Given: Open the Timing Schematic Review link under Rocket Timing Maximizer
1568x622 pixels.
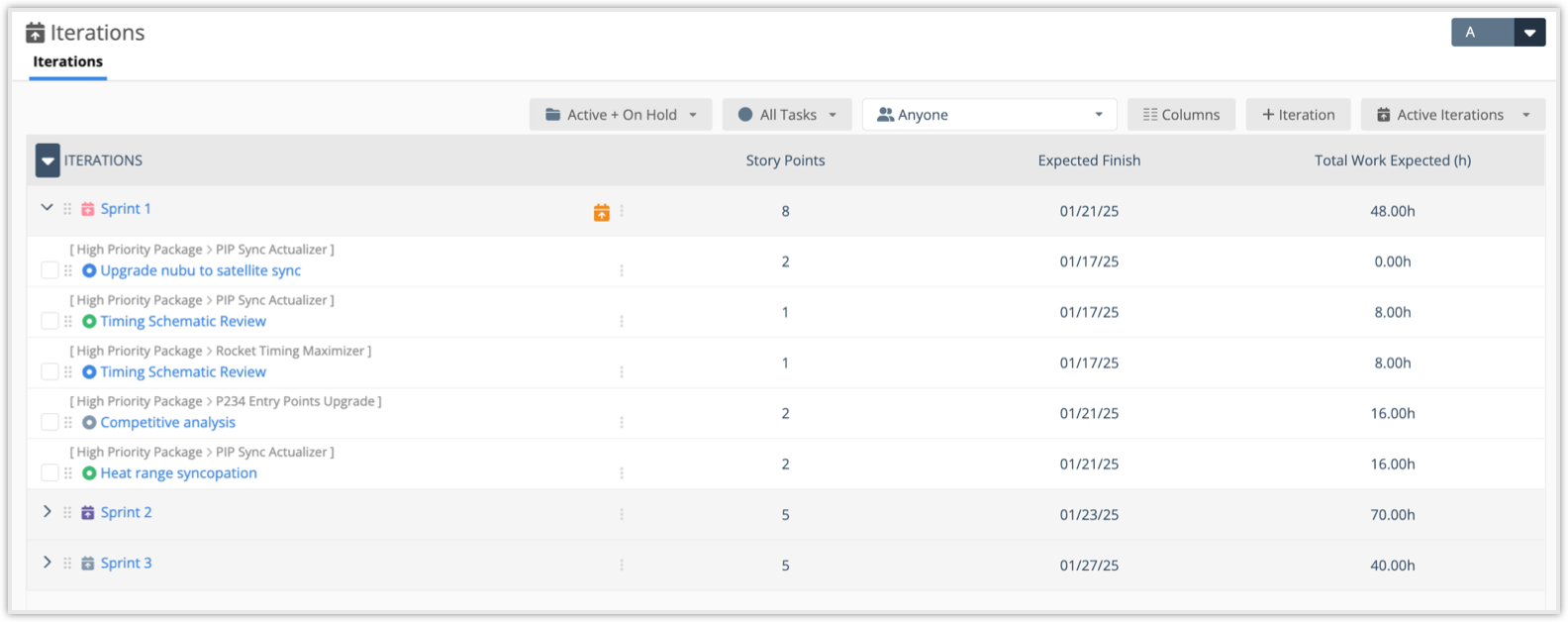Looking at the screenshot, I should click(x=183, y=372).
